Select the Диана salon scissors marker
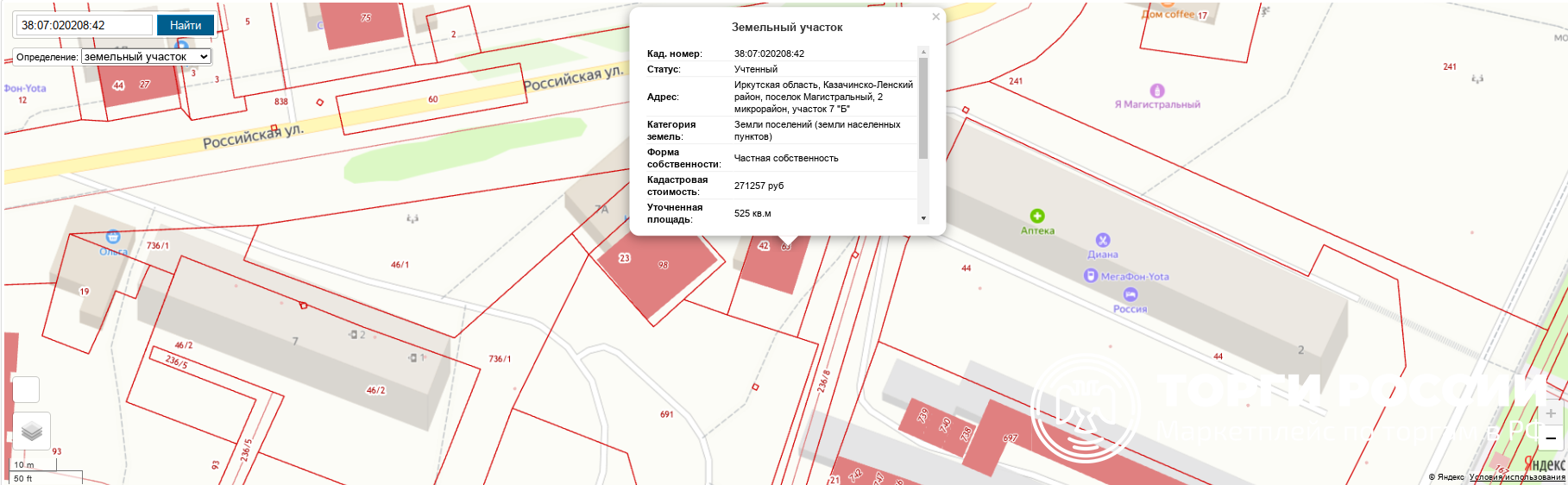 pyautogui.click(x=1102, y=240)
